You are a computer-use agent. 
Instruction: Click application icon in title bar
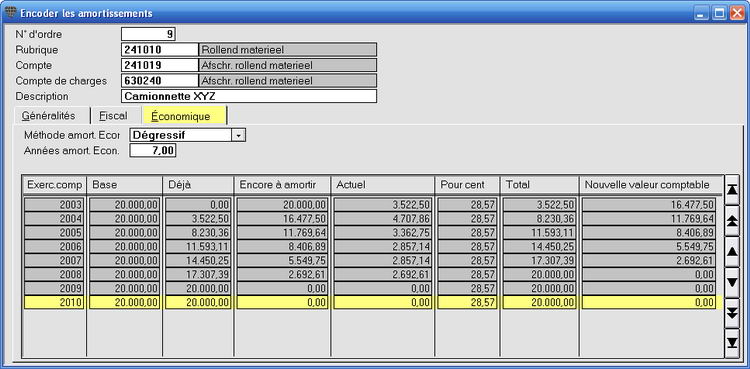tap(12, 12)
